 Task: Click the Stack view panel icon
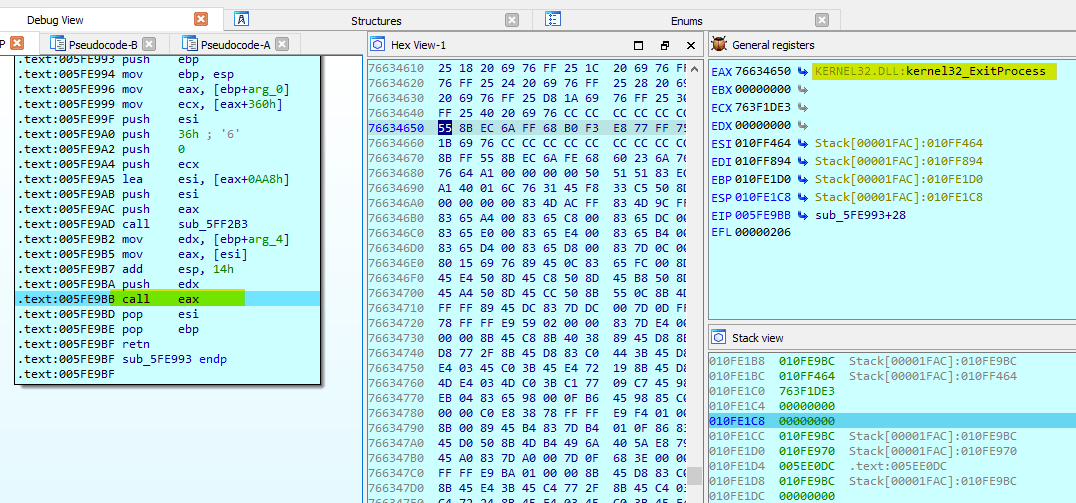(x=719, y=337)
